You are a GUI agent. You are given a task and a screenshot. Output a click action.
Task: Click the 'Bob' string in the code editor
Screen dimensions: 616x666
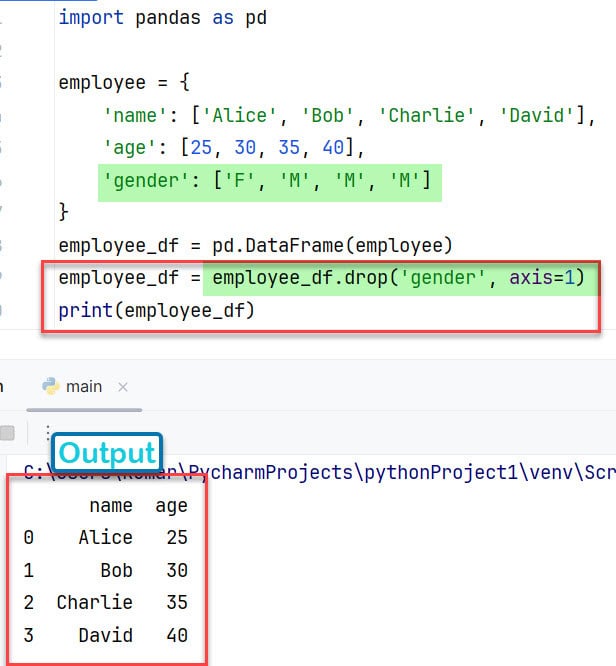pos(327,116)
